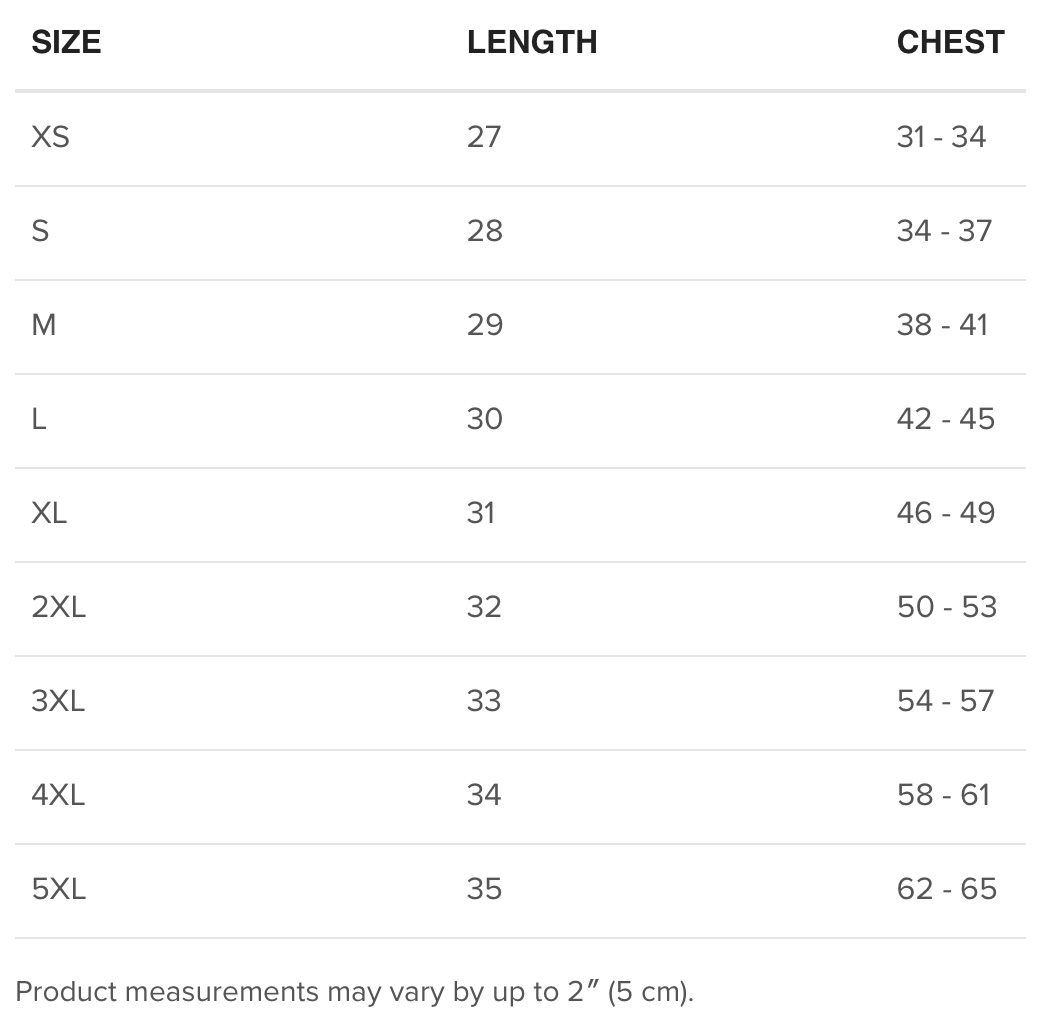Click the length value 27
Image resolution: width=1040 pixels, height=1036 pixels.
[x=484, y=137]
